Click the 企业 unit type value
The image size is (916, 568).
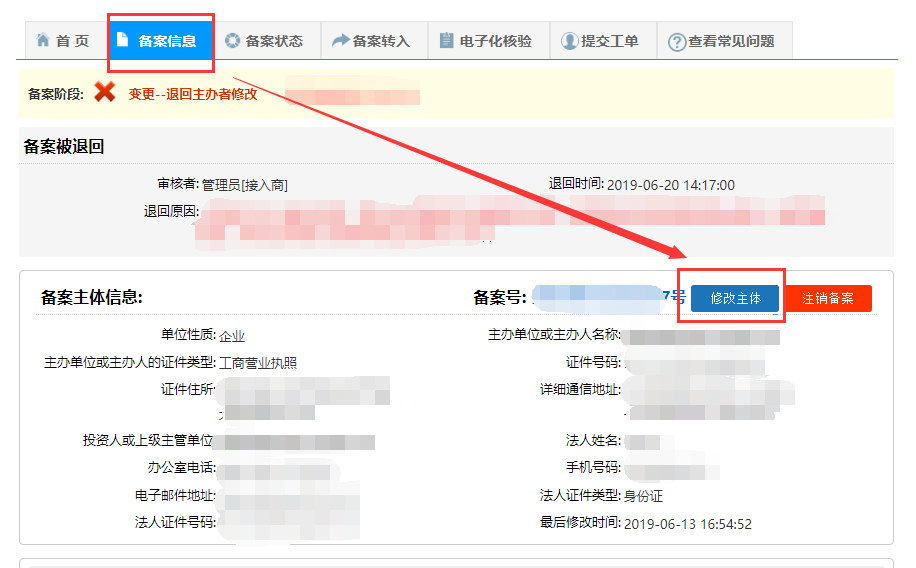click(232, 336)
